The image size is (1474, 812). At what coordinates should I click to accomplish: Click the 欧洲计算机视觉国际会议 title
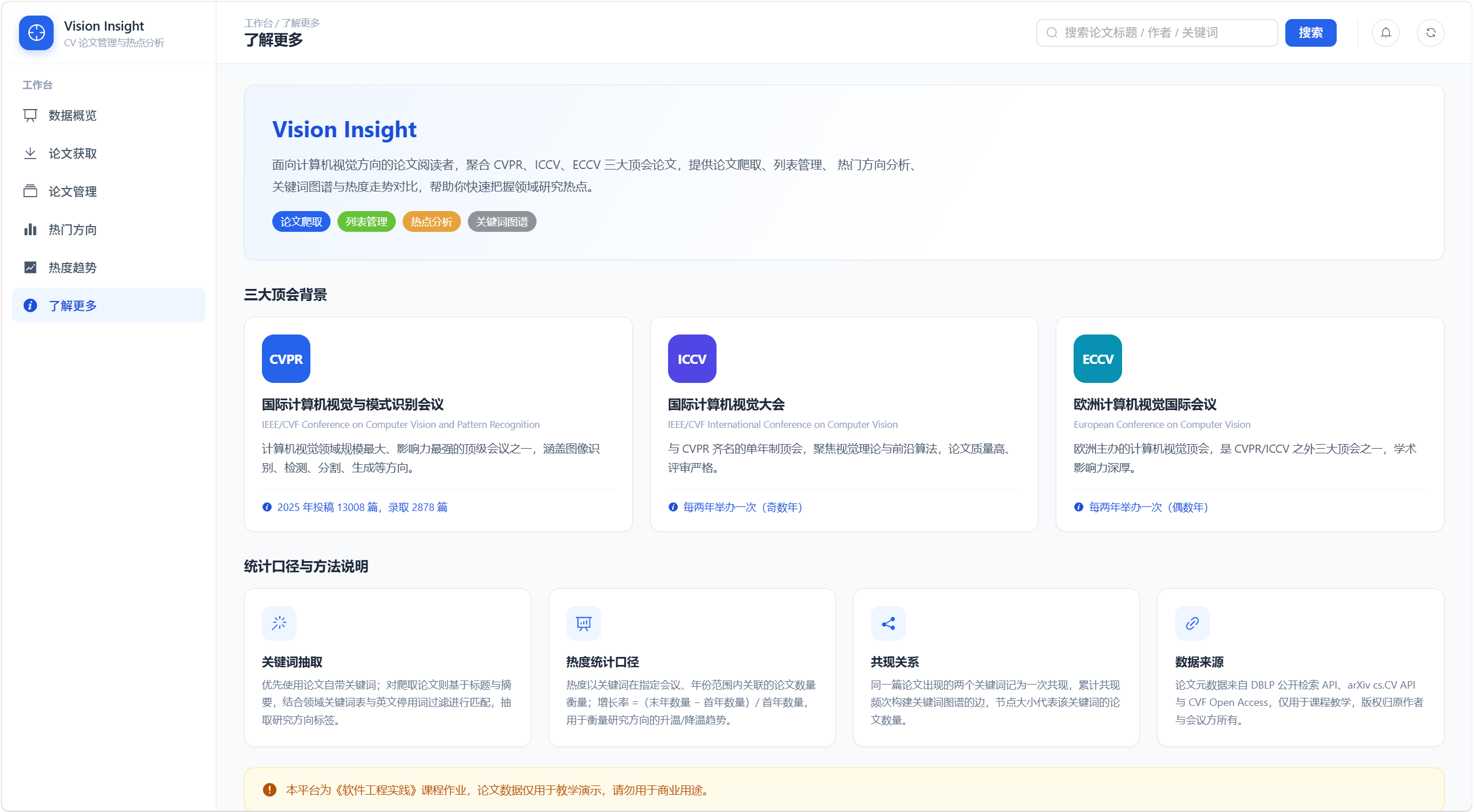1145,405
